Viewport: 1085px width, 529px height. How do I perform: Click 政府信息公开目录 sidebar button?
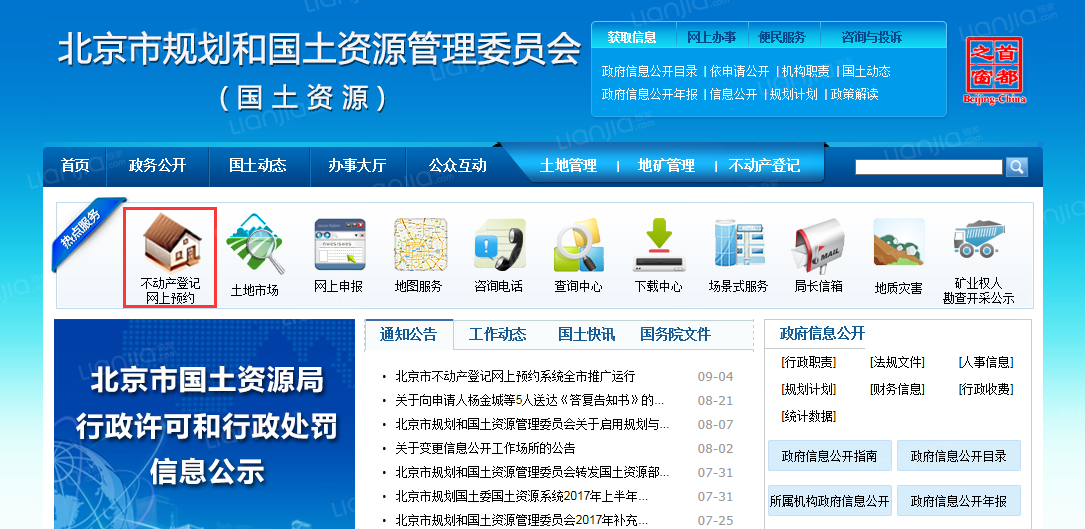958,456
